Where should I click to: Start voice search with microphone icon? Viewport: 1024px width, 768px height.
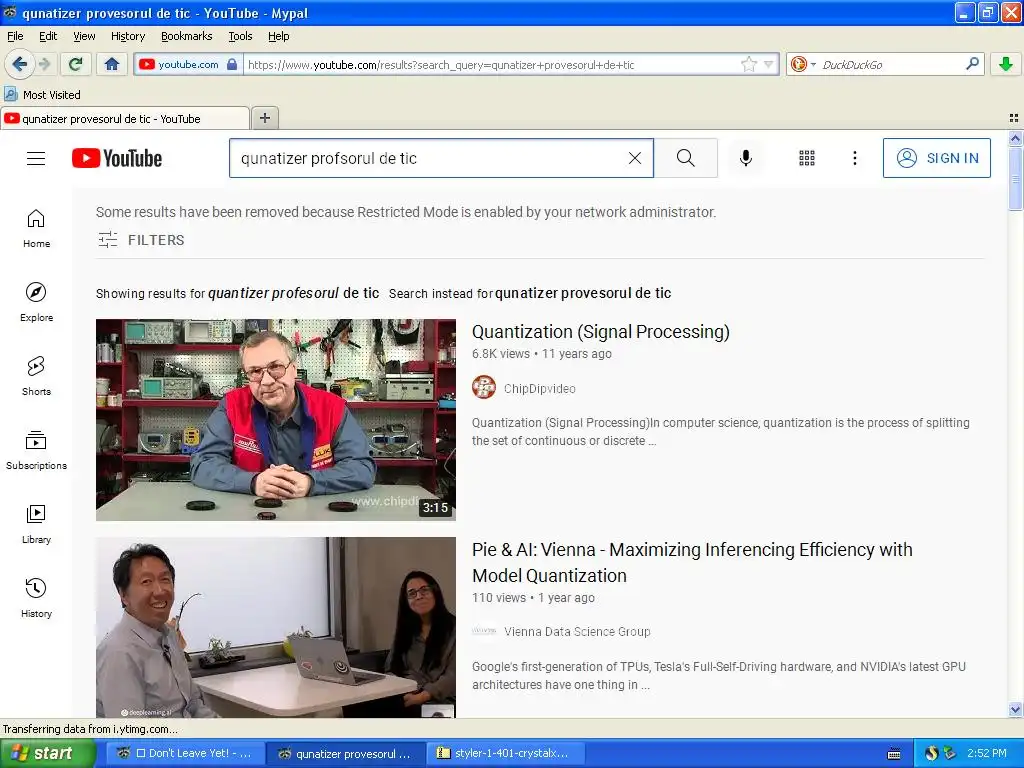(746, 158)
